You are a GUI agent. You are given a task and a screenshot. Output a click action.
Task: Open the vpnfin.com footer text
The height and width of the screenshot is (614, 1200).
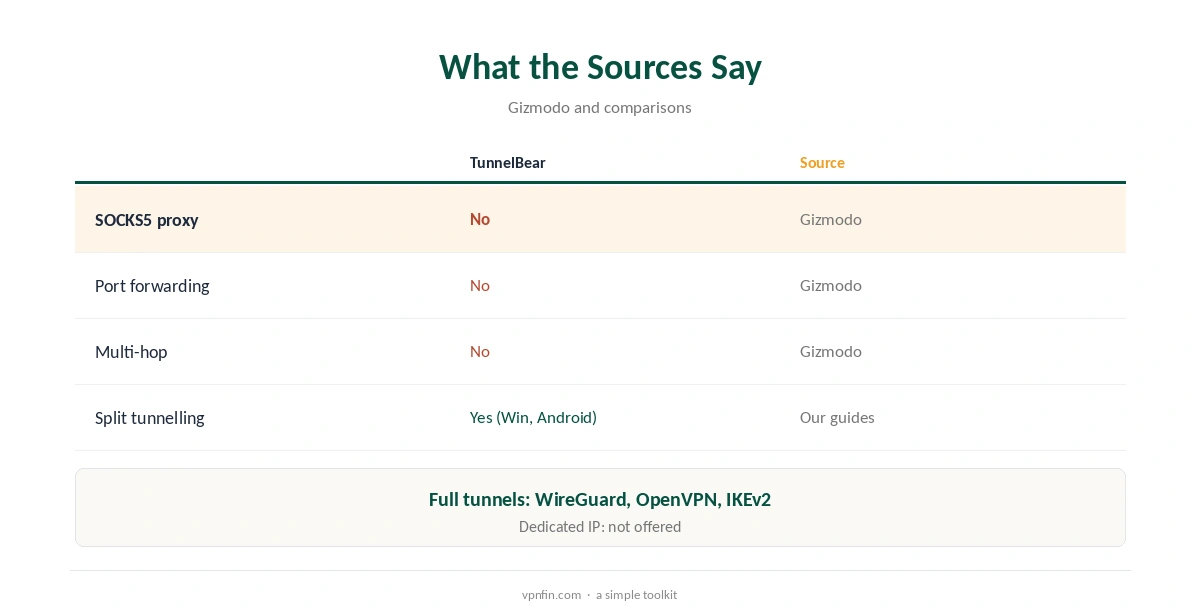point(551,594)
